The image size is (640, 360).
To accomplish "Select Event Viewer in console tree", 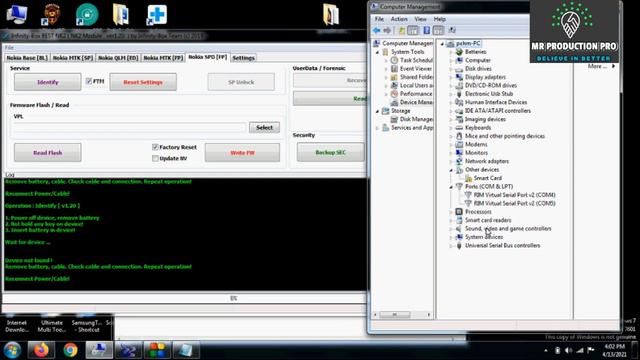I will (x=416, y=69).
